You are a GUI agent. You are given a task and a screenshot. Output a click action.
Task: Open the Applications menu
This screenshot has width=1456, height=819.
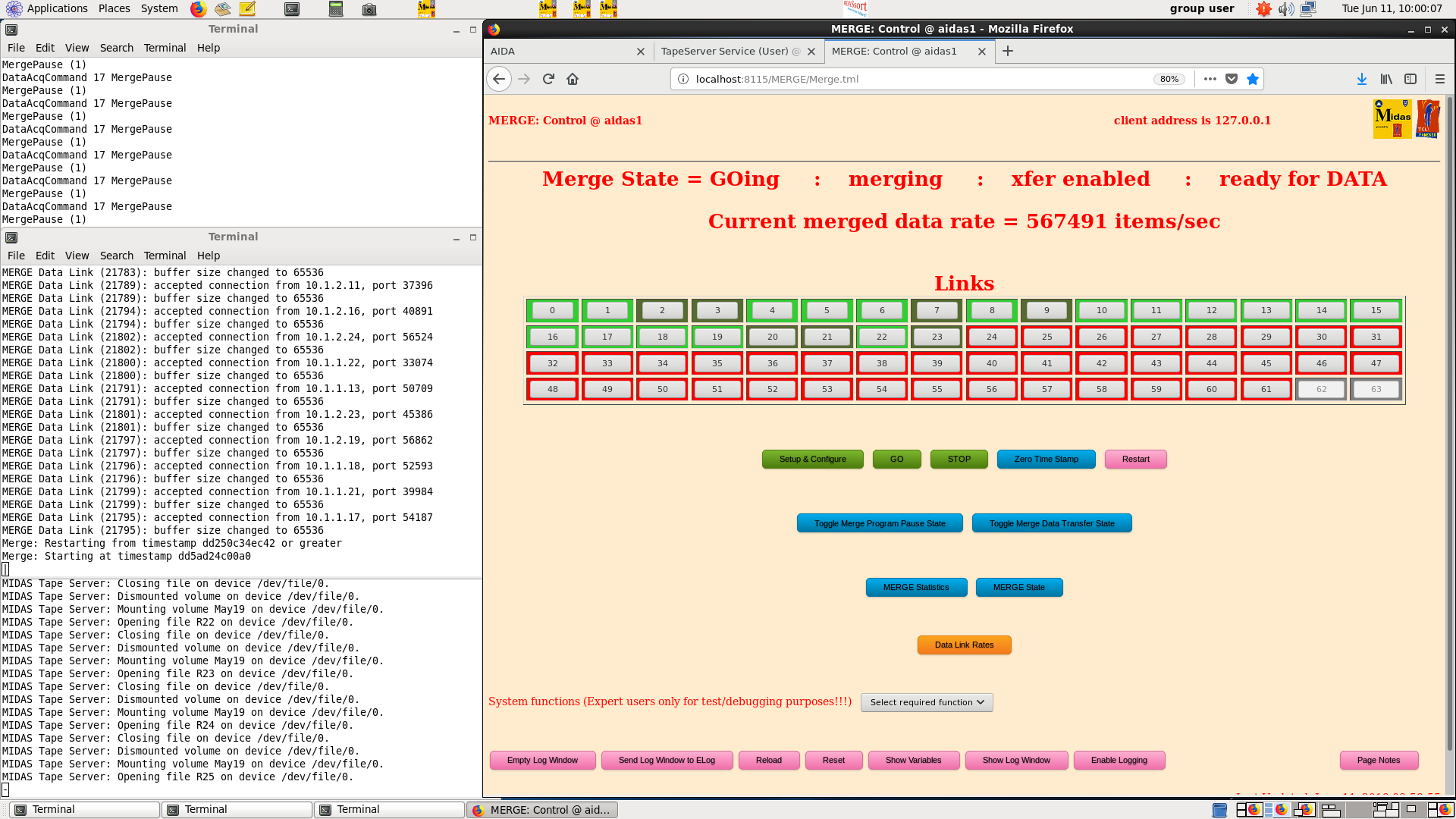(47, 8)
